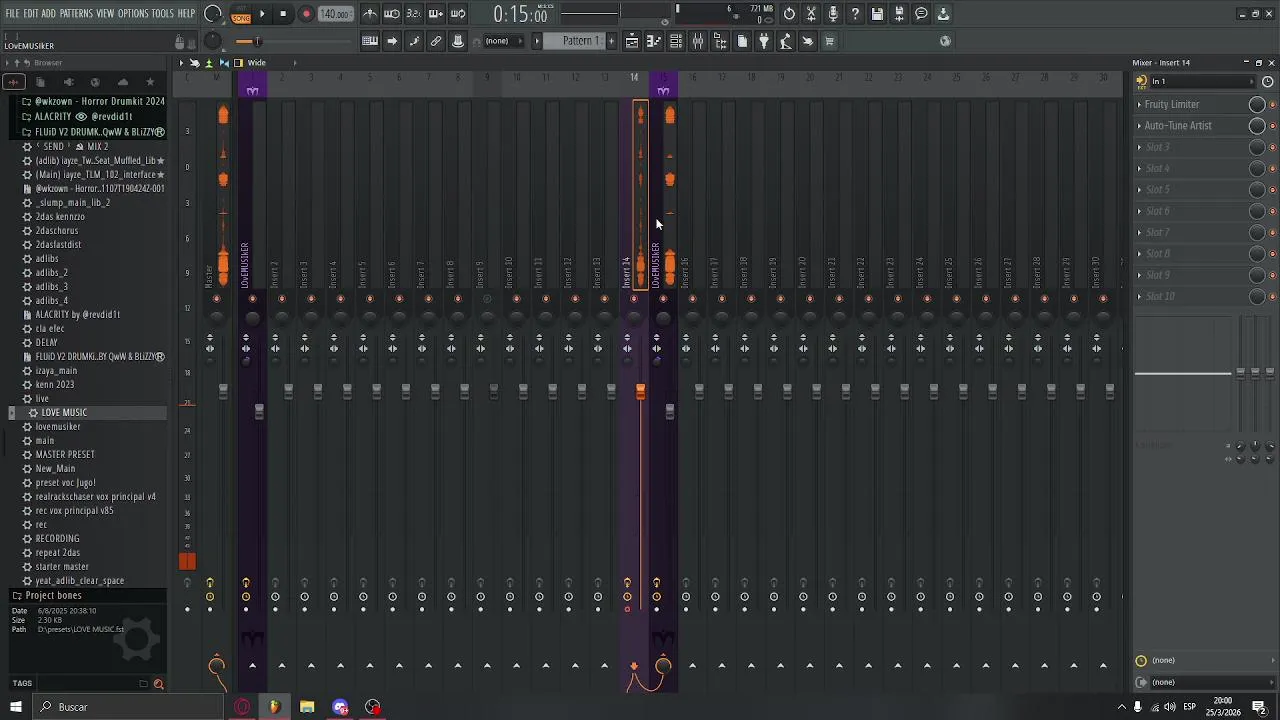Toggle the 3-2-1 recording countdown
This screenshot has height=720, width=1280.
click(414, 14)
